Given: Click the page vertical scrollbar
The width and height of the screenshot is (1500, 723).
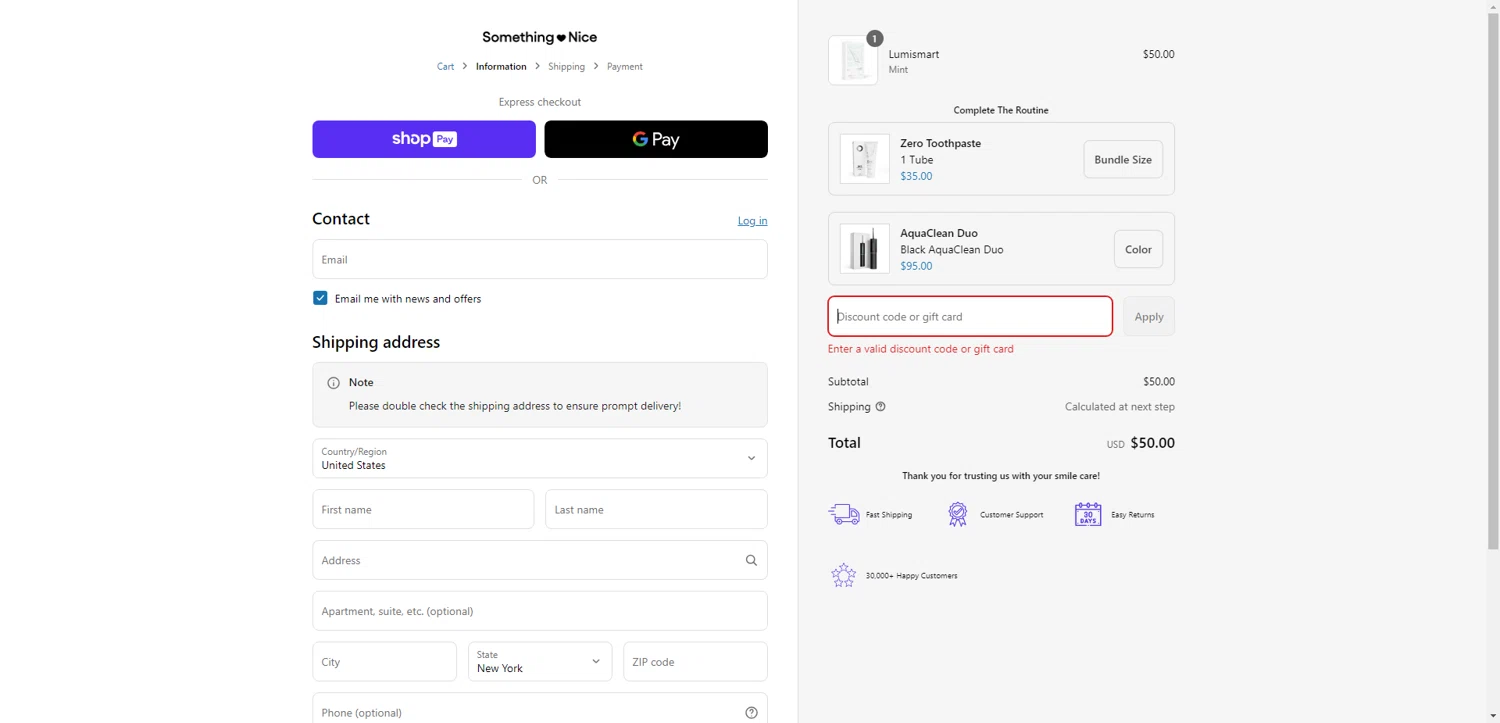Looking at the screenshot, I should coord(1493,280).
